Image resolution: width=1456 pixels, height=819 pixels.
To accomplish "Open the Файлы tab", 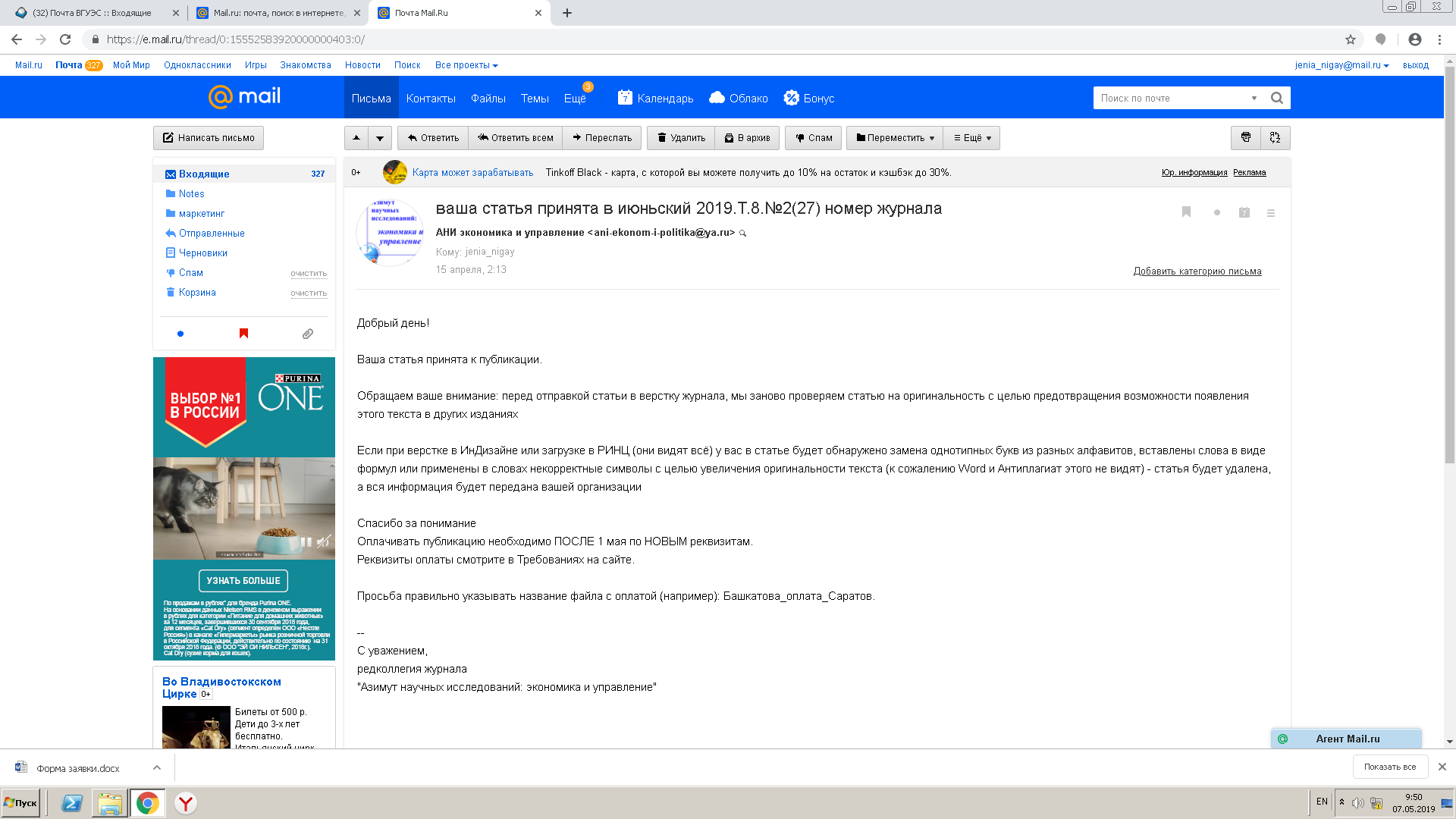I will tap(488, 98).
